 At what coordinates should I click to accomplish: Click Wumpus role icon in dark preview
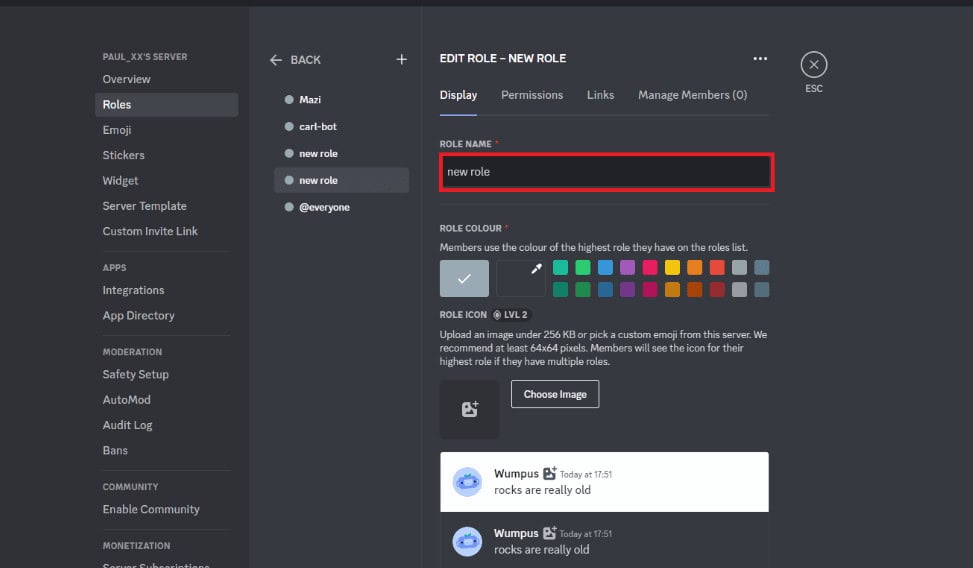(x=549, y=533)
